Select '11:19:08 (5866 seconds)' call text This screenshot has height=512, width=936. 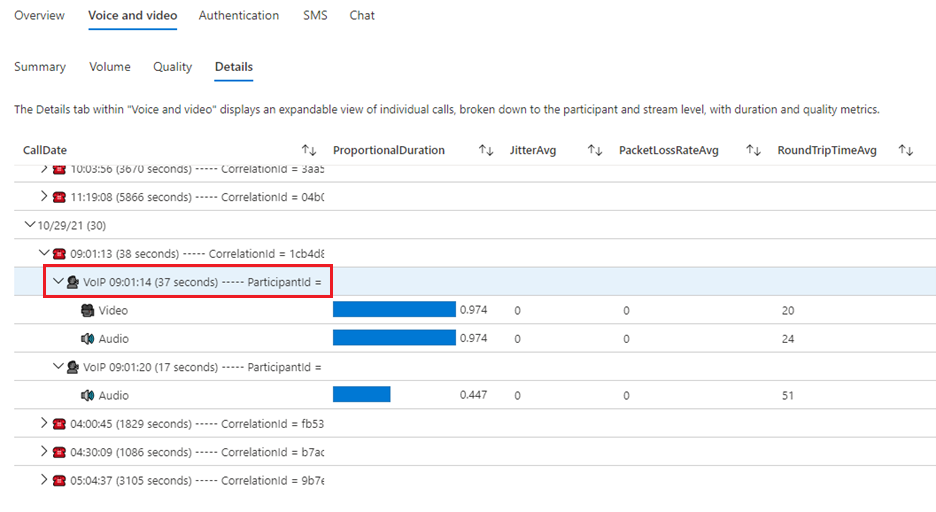pos(131,197)
